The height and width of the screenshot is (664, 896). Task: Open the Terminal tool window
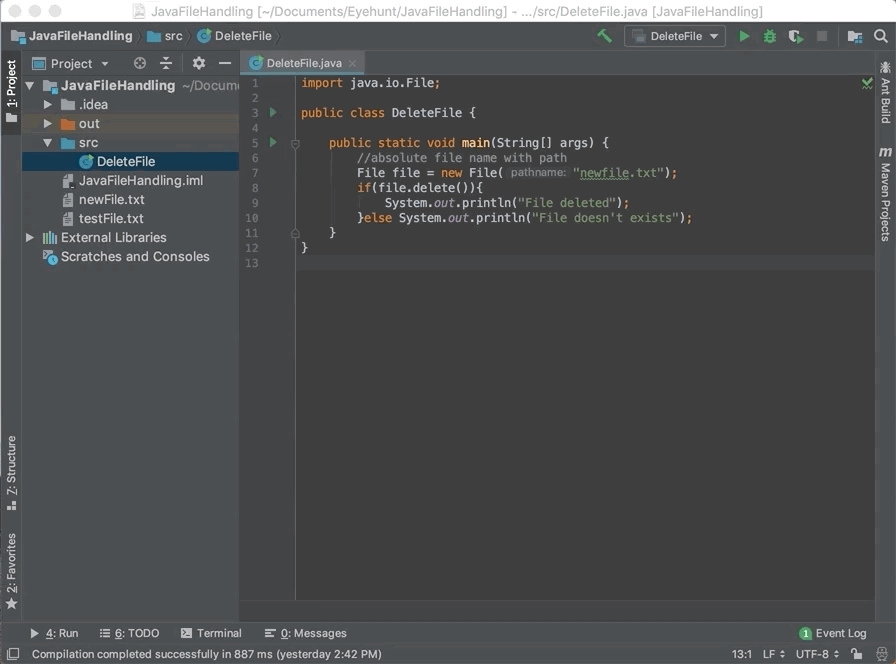pos(211,633)
